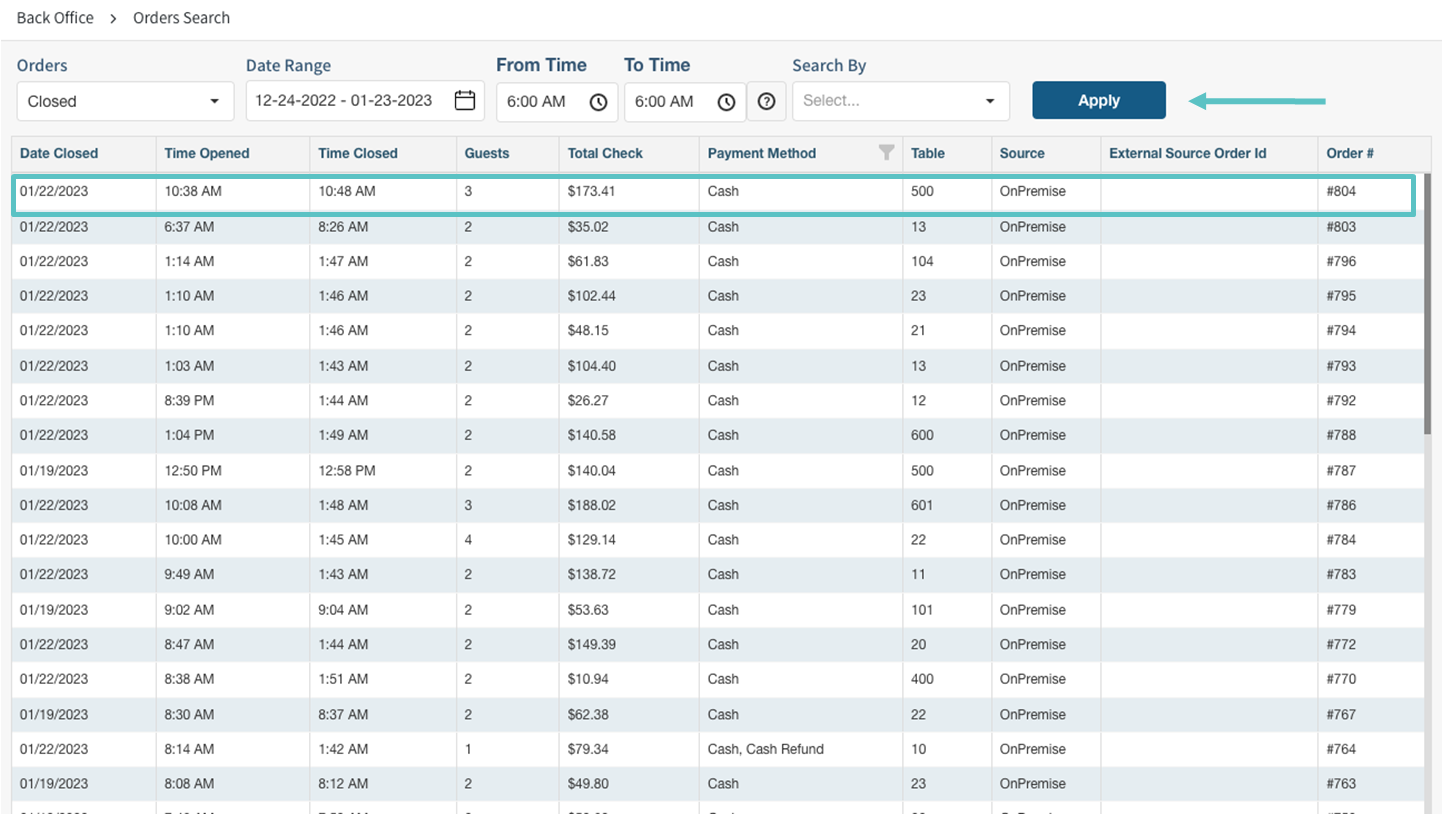The height and width of the screenshot is (815, 1443).
Task: Open order #787 with total $140.04
Action: click(715, 470)
